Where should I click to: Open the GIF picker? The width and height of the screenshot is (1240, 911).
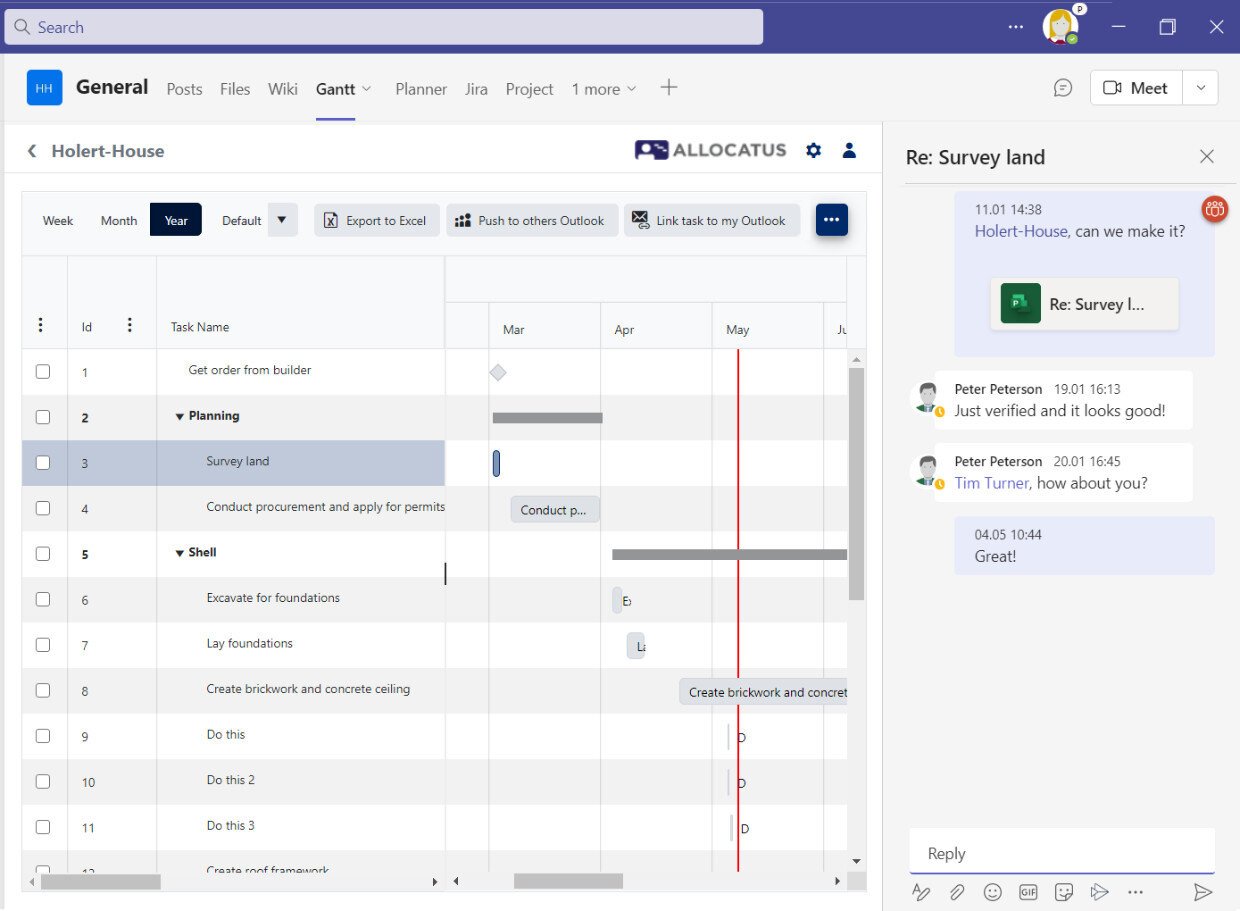pos(1028,892)
